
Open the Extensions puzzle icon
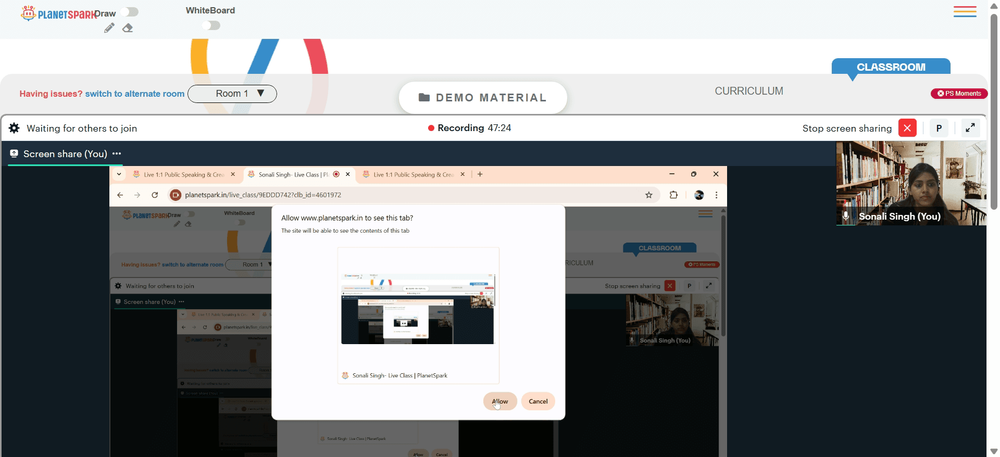pos(673,195)
